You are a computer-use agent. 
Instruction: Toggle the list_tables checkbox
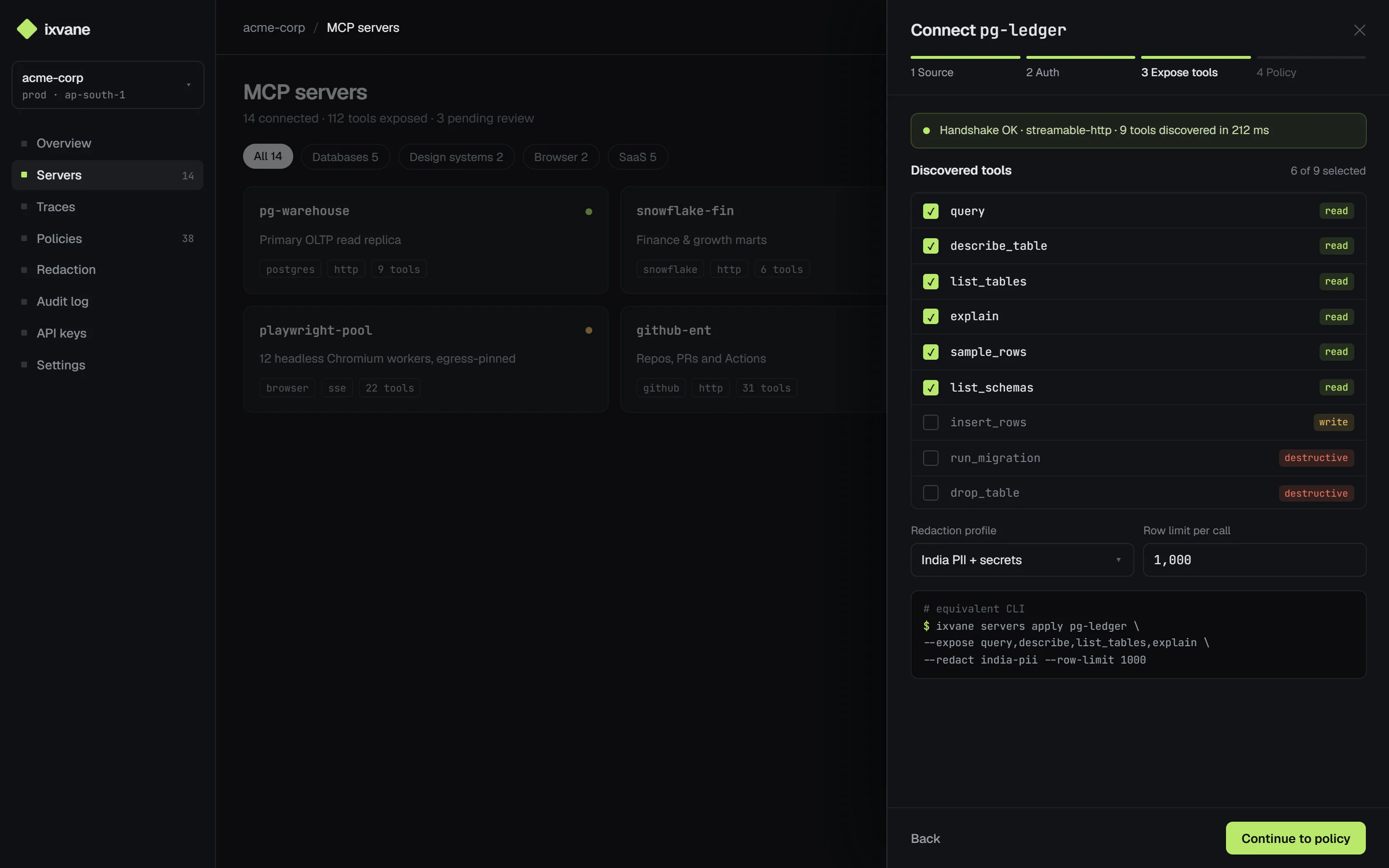click(930, 281)
